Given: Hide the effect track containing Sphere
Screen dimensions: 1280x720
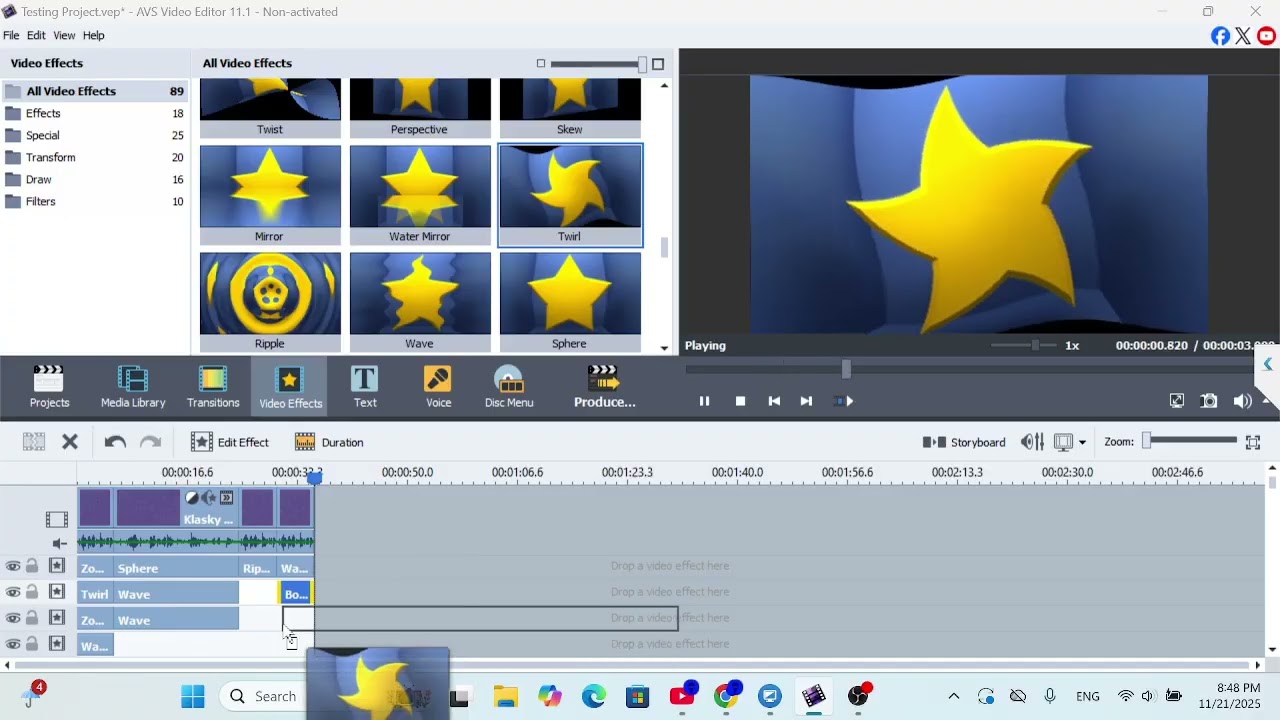Looking at the screenshot, I should [x=13, y=567].
